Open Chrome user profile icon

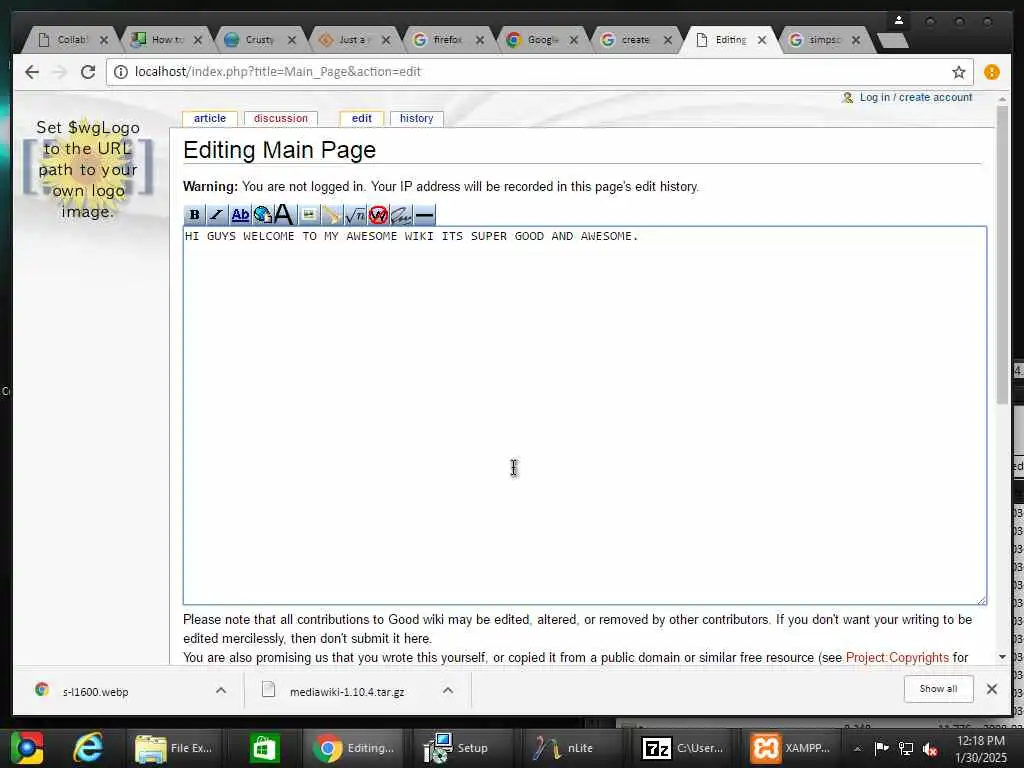click(899, 21)
